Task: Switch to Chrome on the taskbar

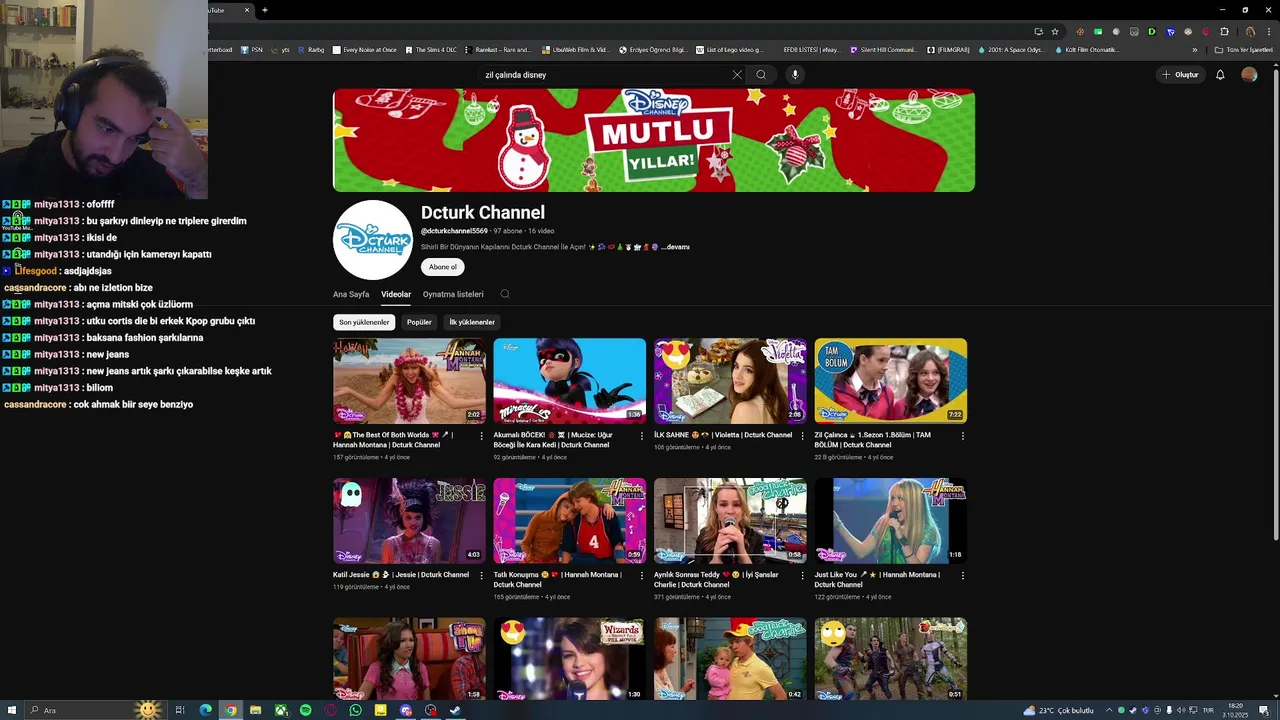Action: 230,710
